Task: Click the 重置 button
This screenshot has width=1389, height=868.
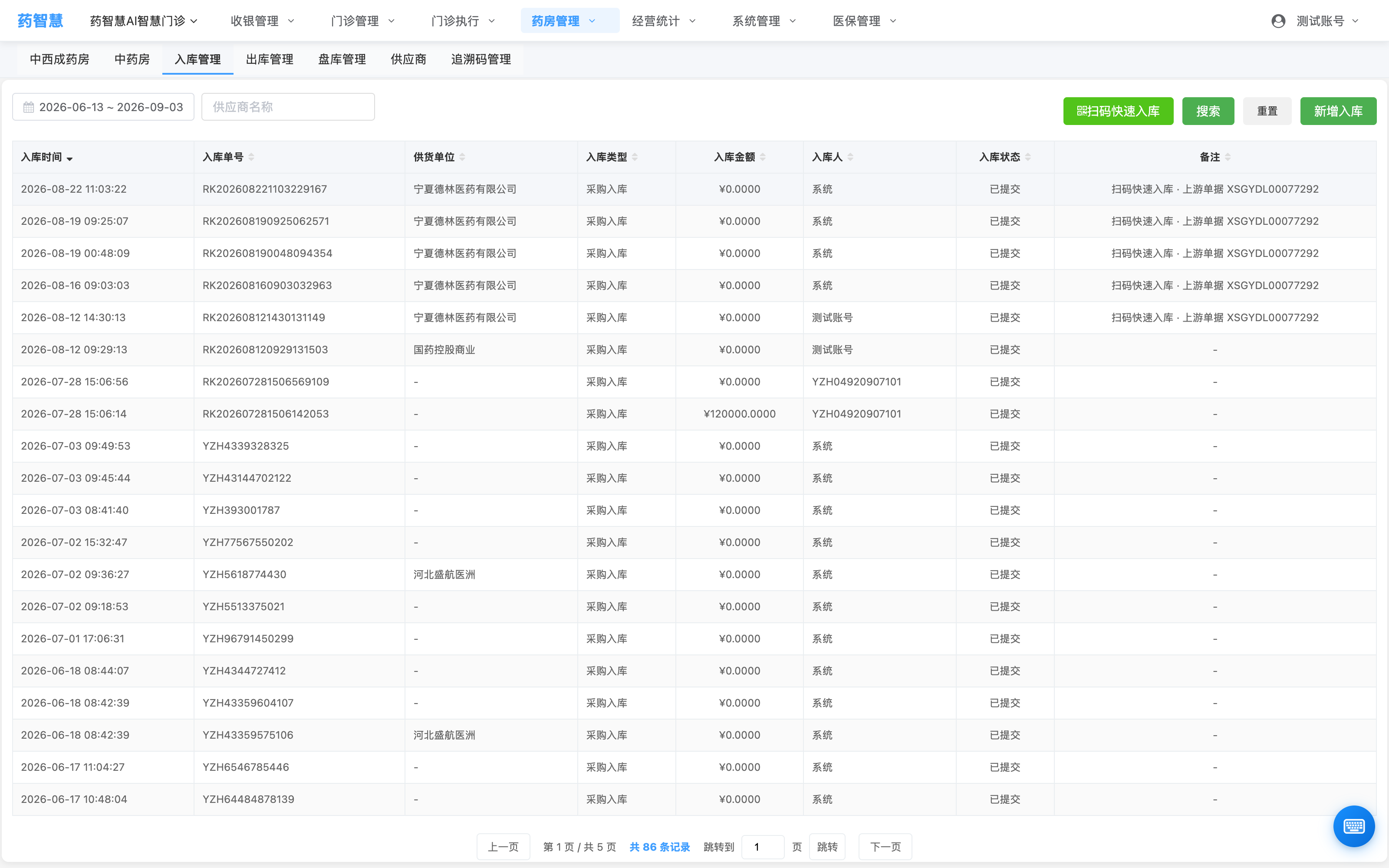Action: pyautogui.click(x=1267, y=112)
